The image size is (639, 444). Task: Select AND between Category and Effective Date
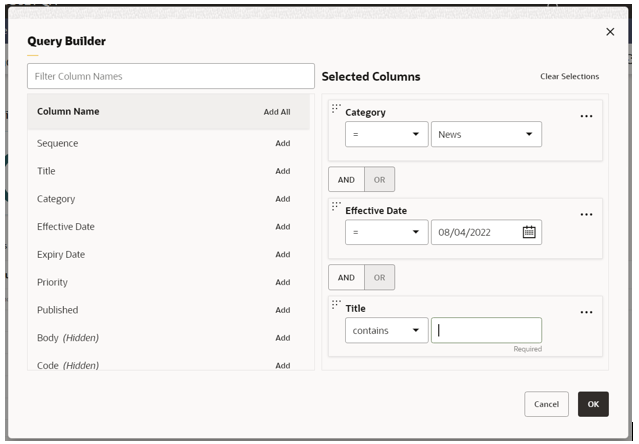(x=346, y=180)
